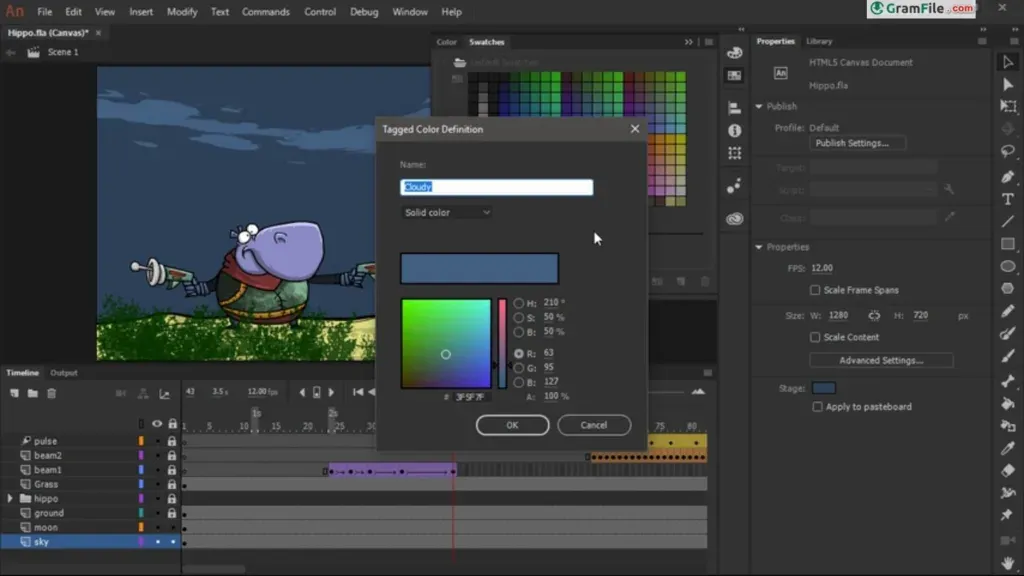Select the Selection arrow tool
Viewport: 1024px width, 576px height.
click(x=1008, y=62)
